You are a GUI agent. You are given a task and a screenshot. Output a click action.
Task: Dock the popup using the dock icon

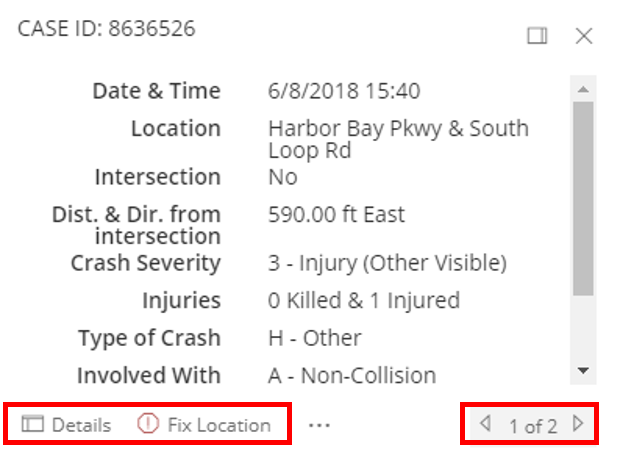tap(537, 36)
